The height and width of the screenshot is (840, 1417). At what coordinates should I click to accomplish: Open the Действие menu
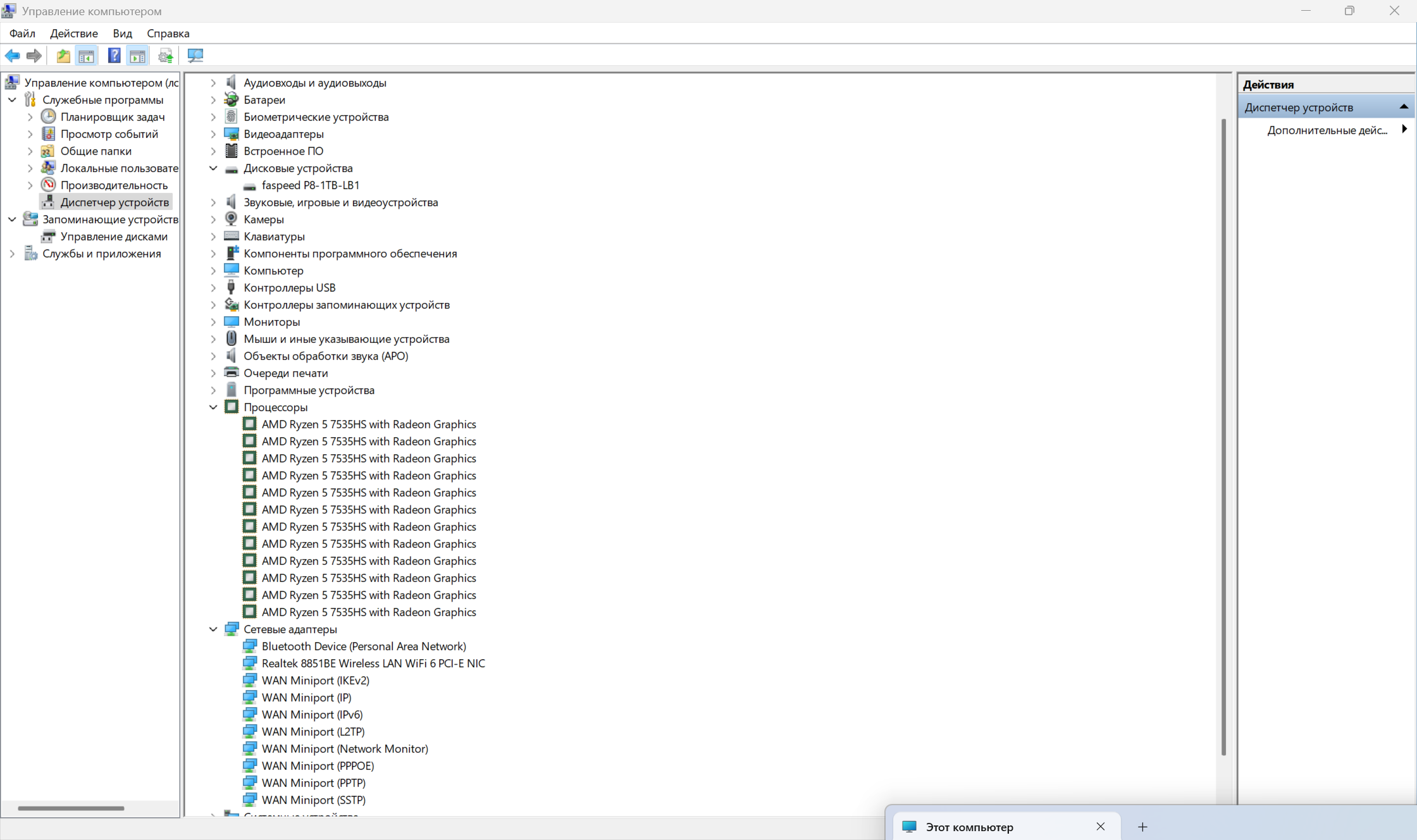73,34
